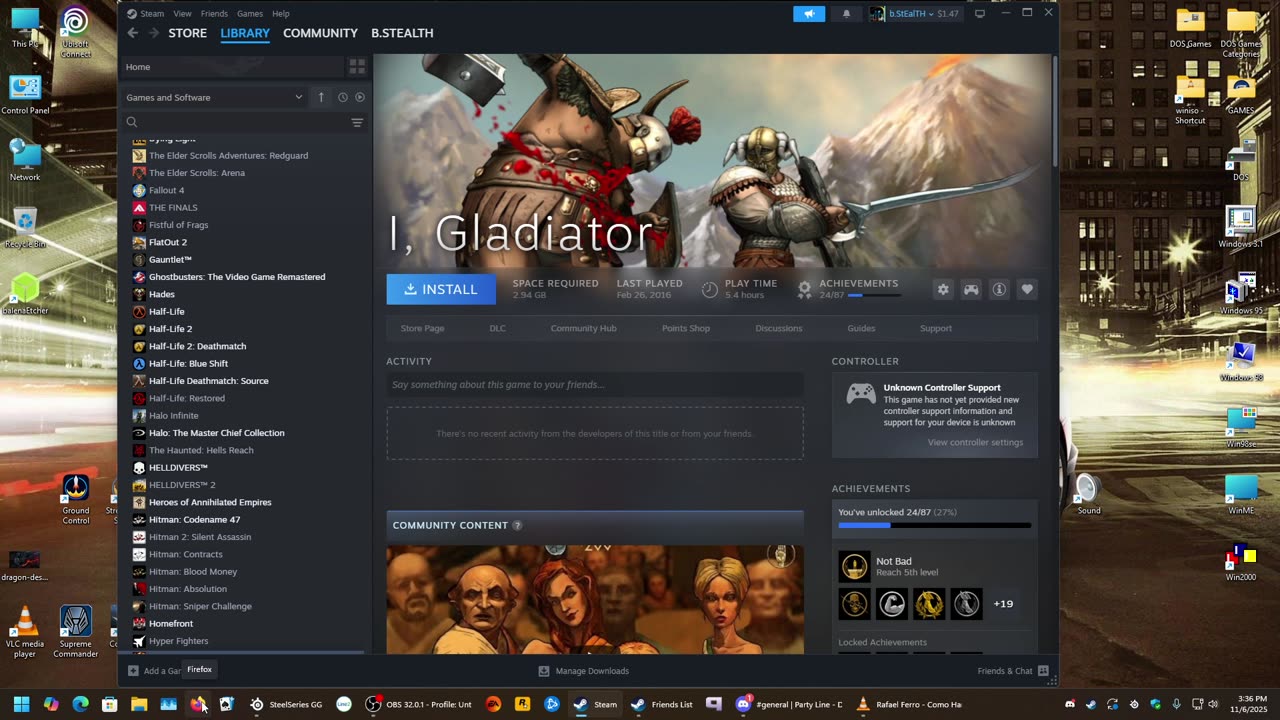Click the activity comment input field

click(595, 385)
